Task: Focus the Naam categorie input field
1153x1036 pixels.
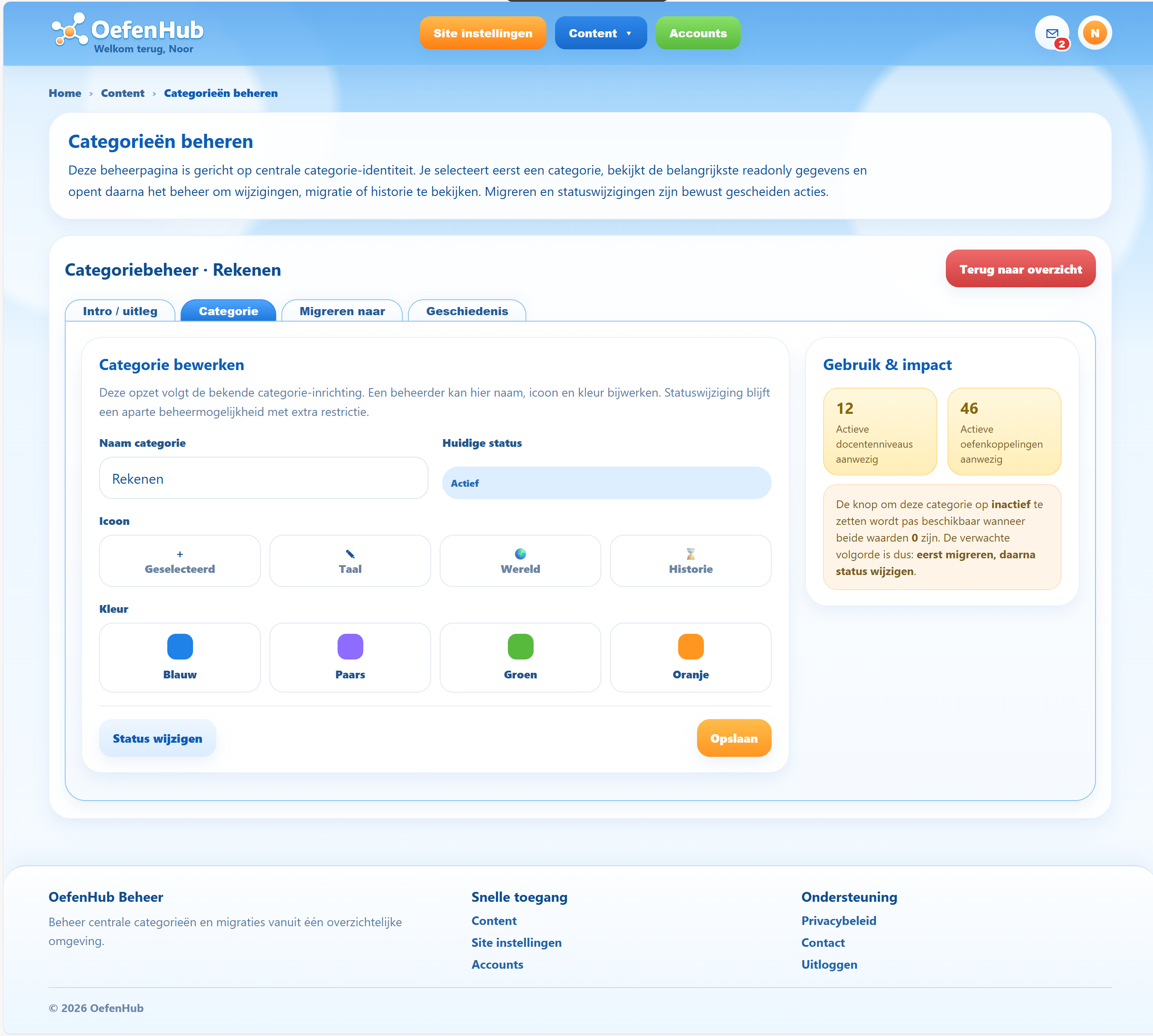Action: click(264, 478)
